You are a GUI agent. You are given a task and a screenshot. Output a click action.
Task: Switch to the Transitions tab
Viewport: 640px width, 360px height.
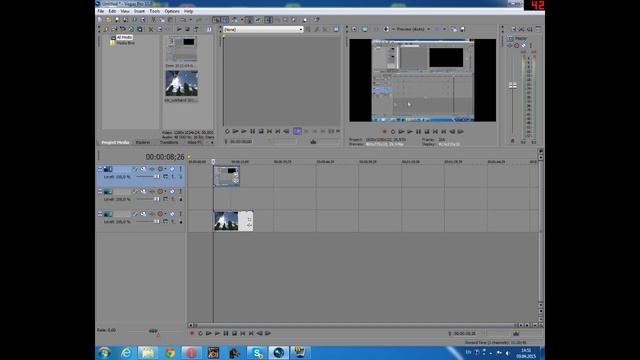coord(169,142)
